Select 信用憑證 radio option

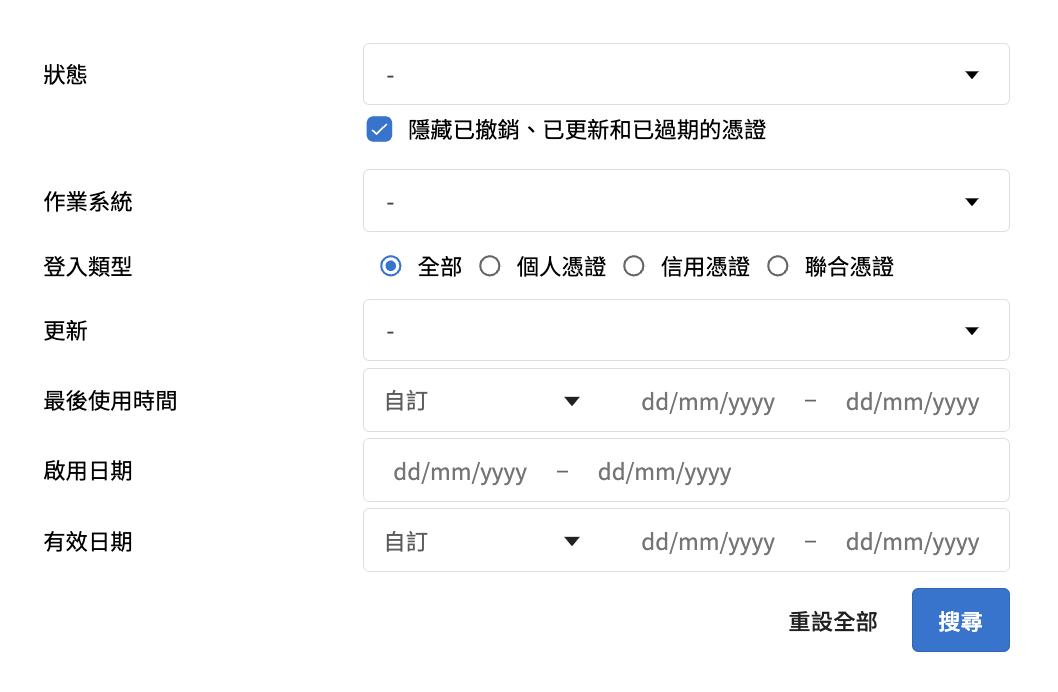pos(634,267)
